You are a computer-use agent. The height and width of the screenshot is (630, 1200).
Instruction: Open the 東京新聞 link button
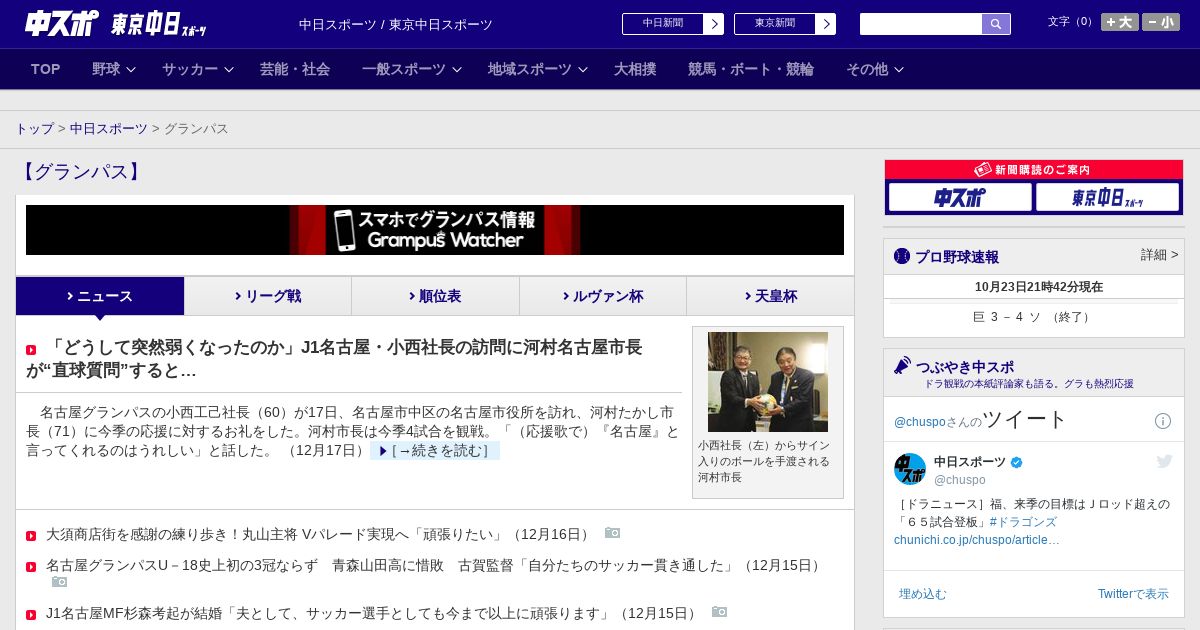pos(775,24)
